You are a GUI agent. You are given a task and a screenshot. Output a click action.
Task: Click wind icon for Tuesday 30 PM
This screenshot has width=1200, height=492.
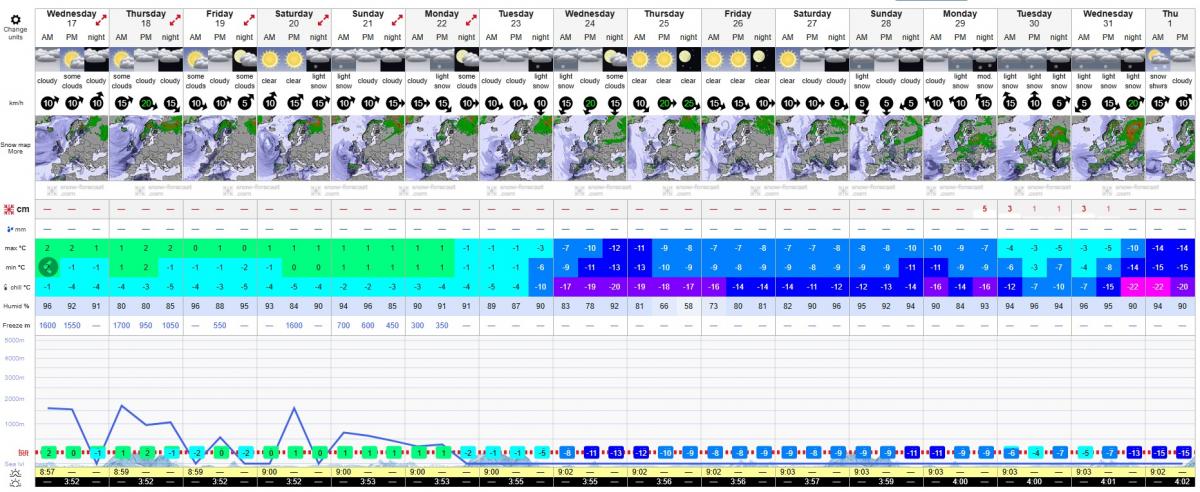(x=1033, y=103)
